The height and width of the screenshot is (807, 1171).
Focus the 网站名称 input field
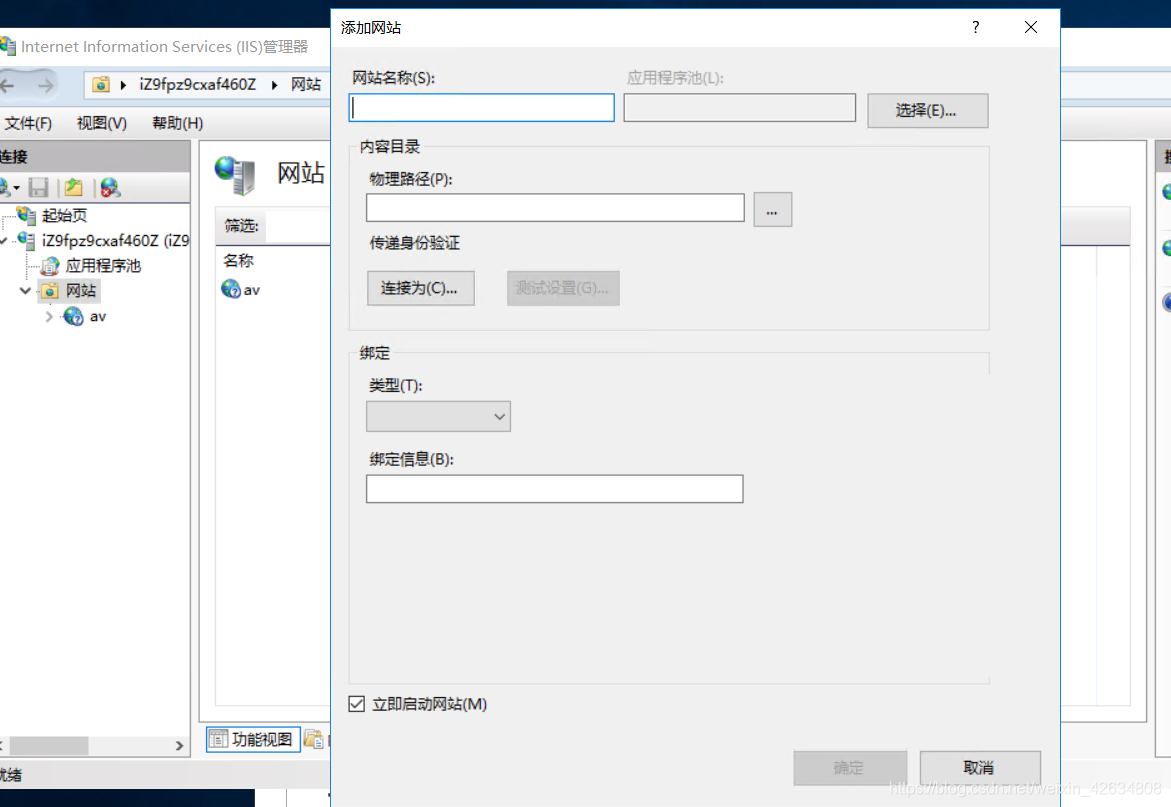[482, 108]
